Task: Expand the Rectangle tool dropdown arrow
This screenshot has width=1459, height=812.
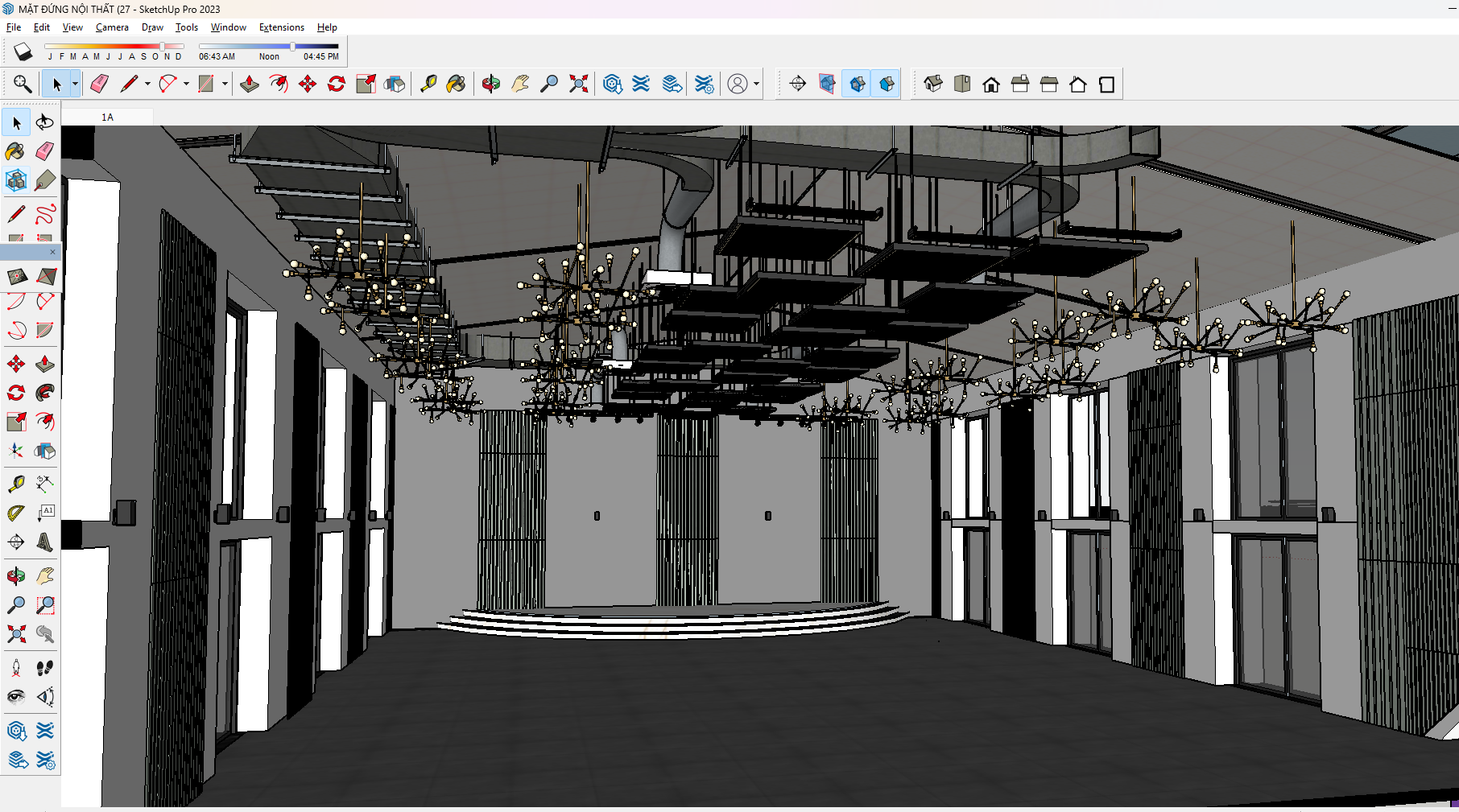Action: [x=225, y=84]
